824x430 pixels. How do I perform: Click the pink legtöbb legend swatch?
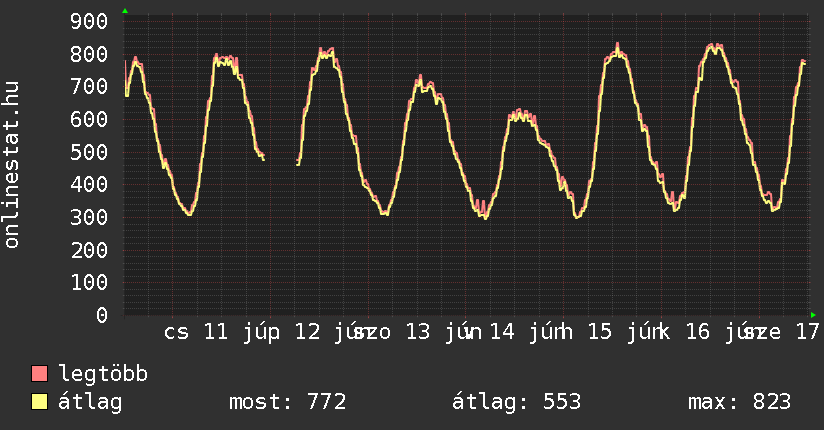(39, 373)
